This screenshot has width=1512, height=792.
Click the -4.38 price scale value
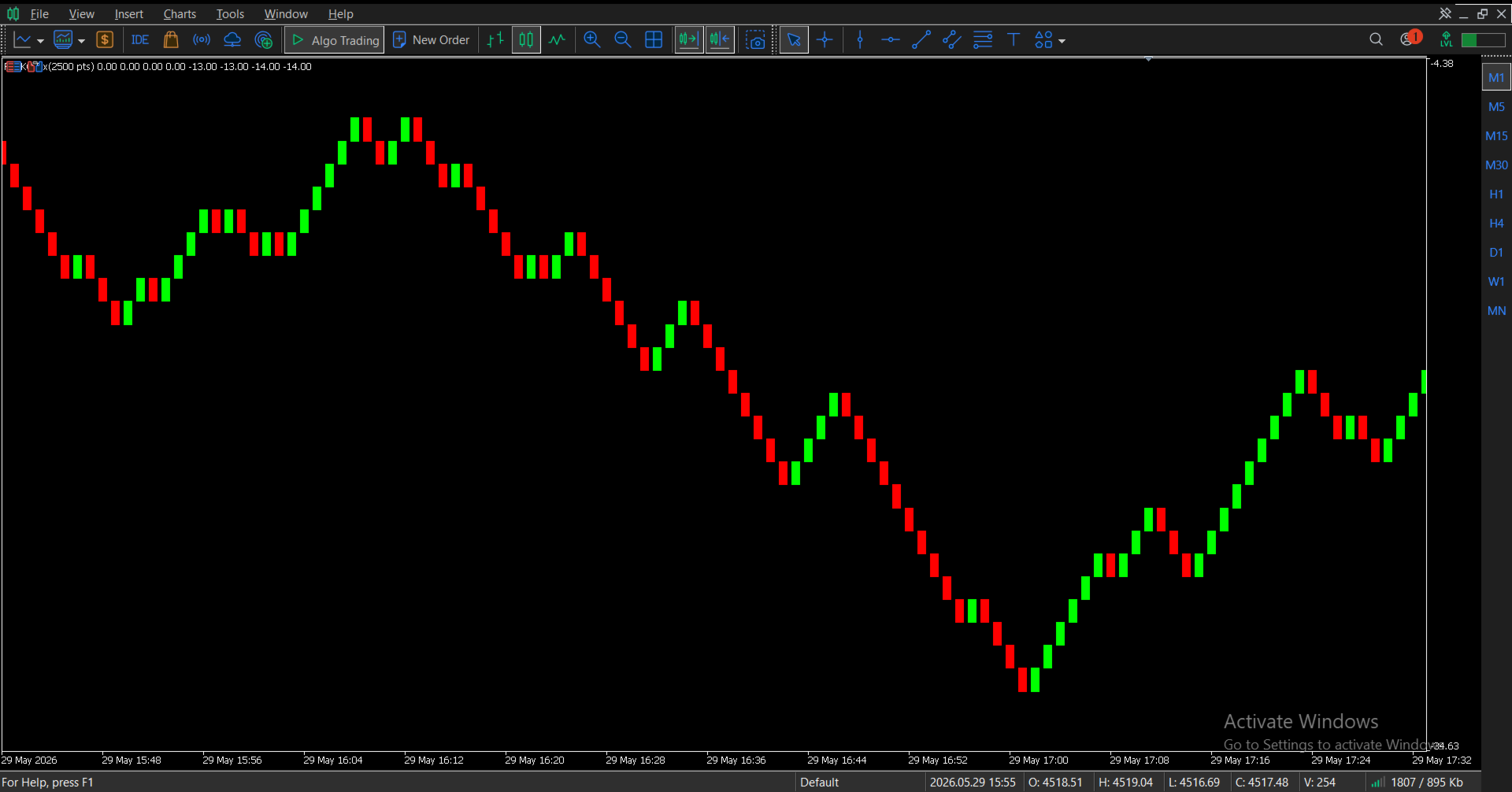(x=1442, y=64)
